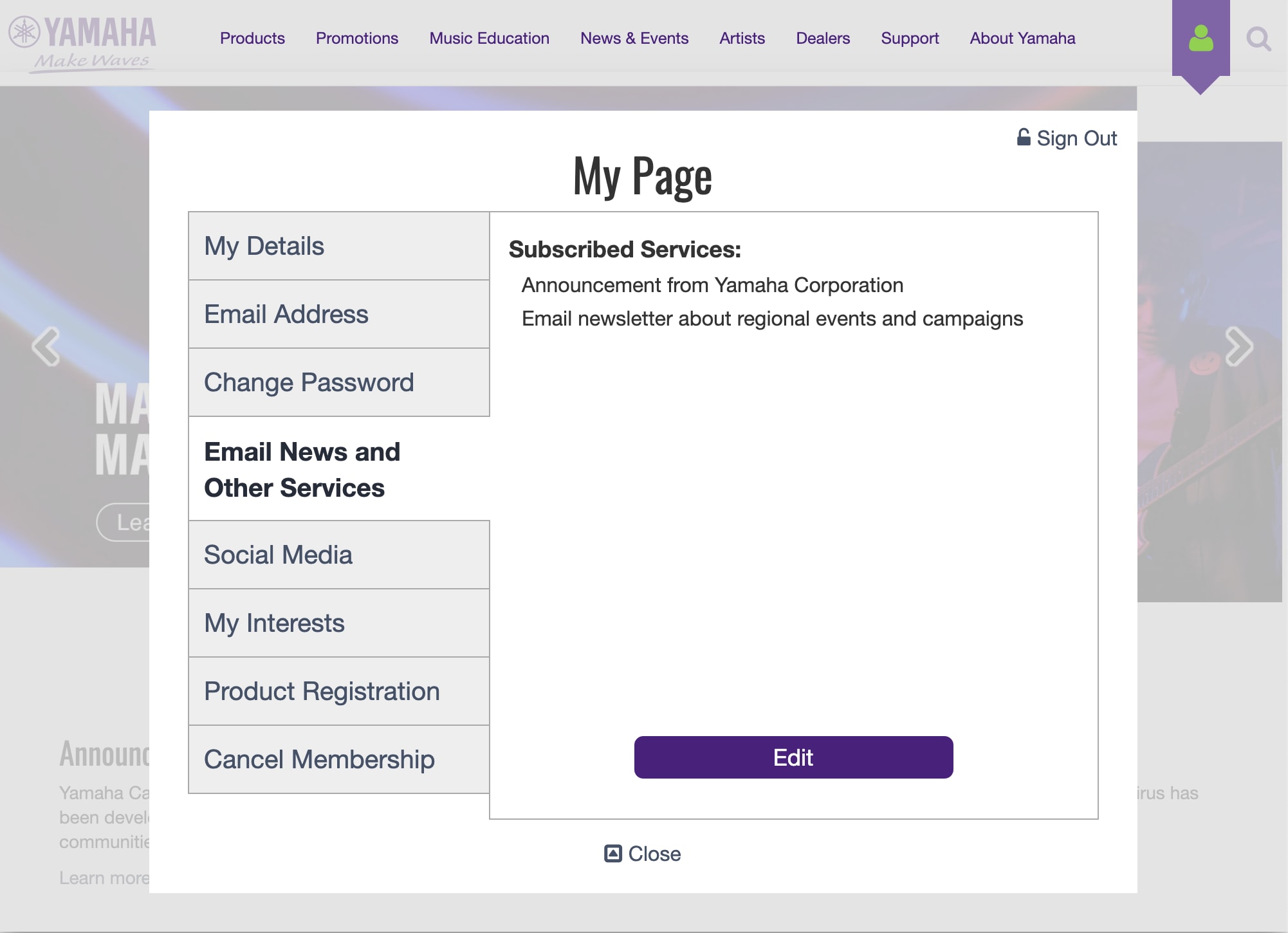Expand the Social Media section
The height and width of the screenshot is (933, 1288).
(x=339, y=554)
